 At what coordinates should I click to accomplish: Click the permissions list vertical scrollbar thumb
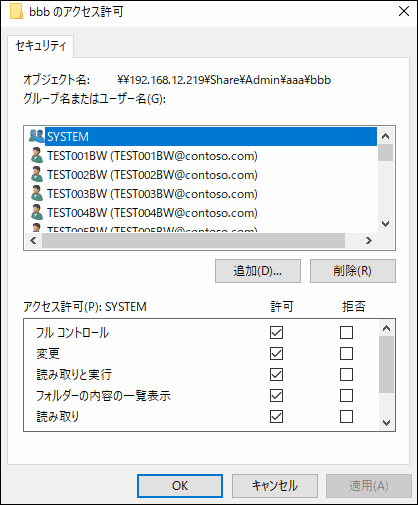tap(386, 365)
